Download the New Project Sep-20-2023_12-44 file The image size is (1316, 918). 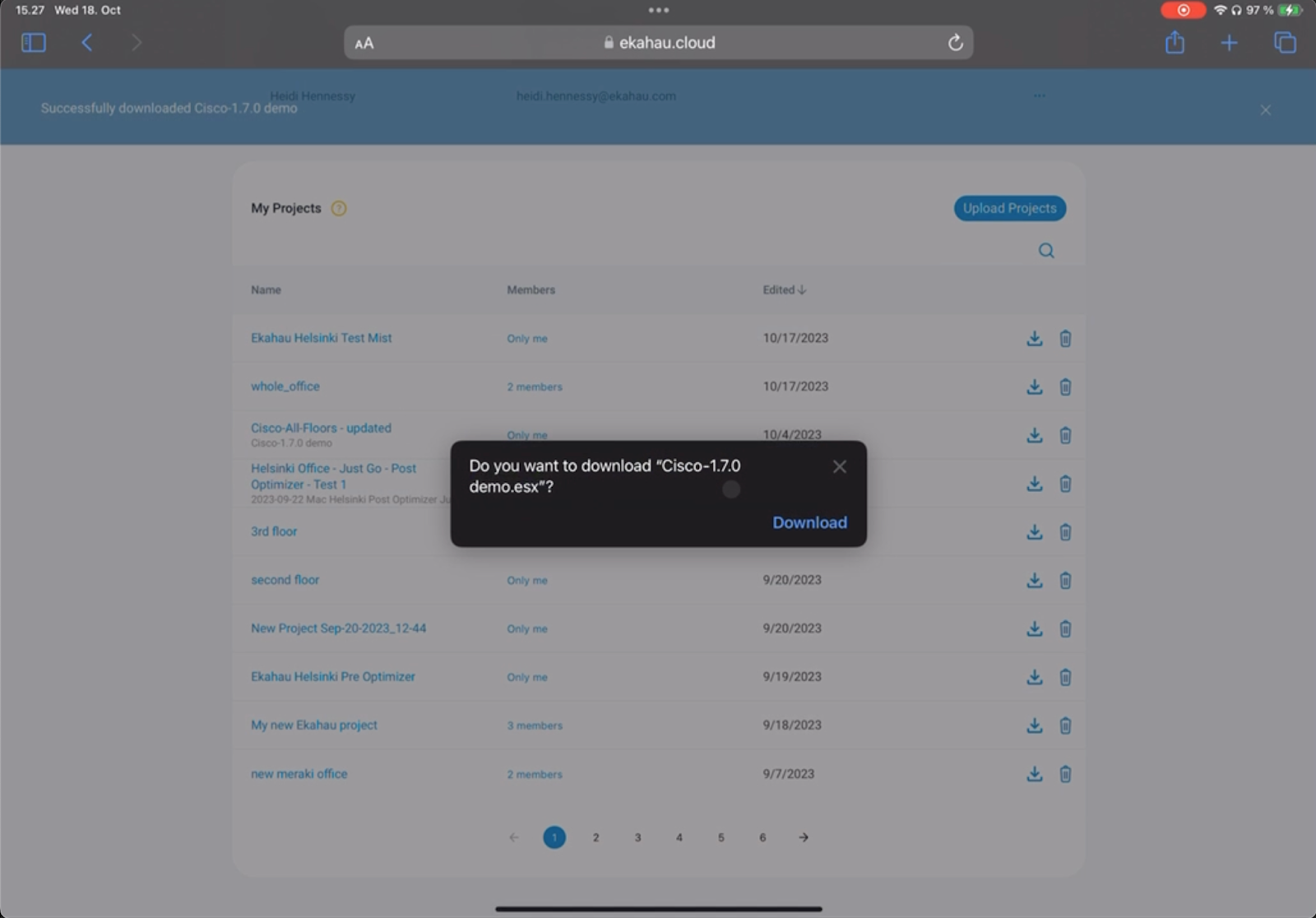(x=1035, y=629)
